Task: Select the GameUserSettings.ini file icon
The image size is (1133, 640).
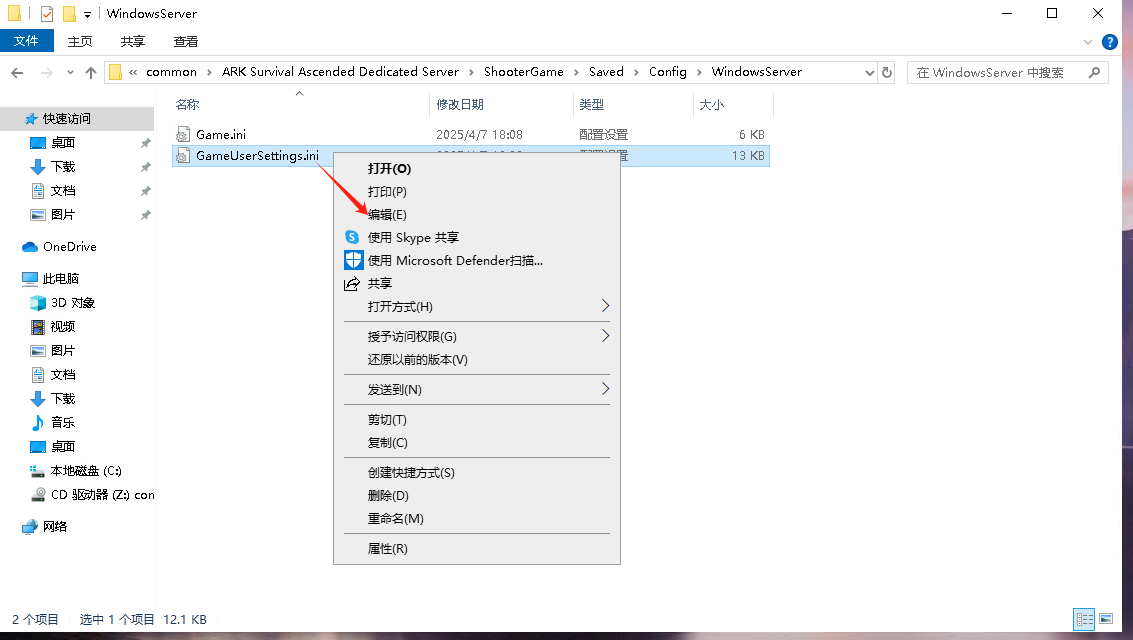Action: 183,155
